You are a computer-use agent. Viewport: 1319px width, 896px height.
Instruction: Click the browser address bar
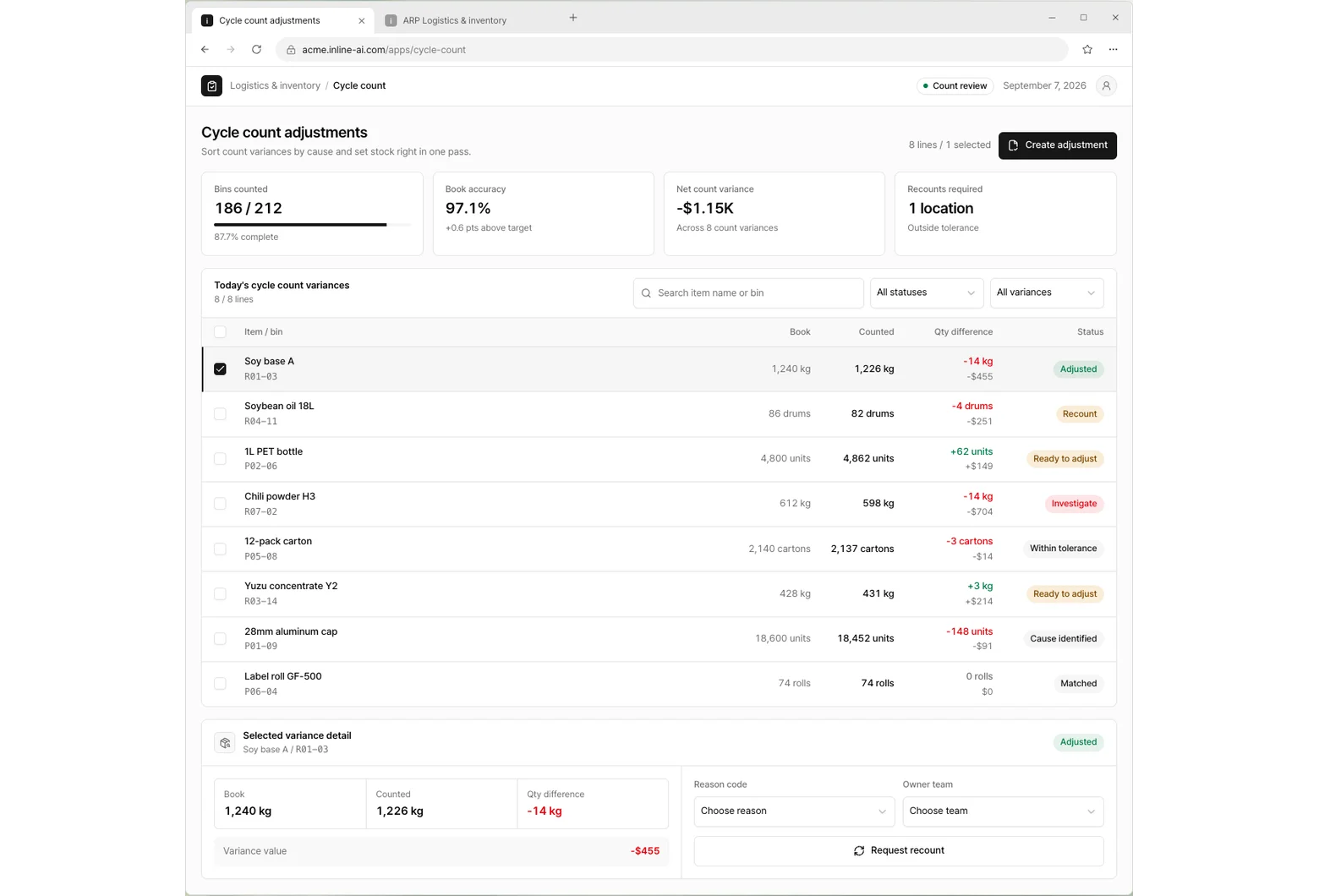point(671,50)
